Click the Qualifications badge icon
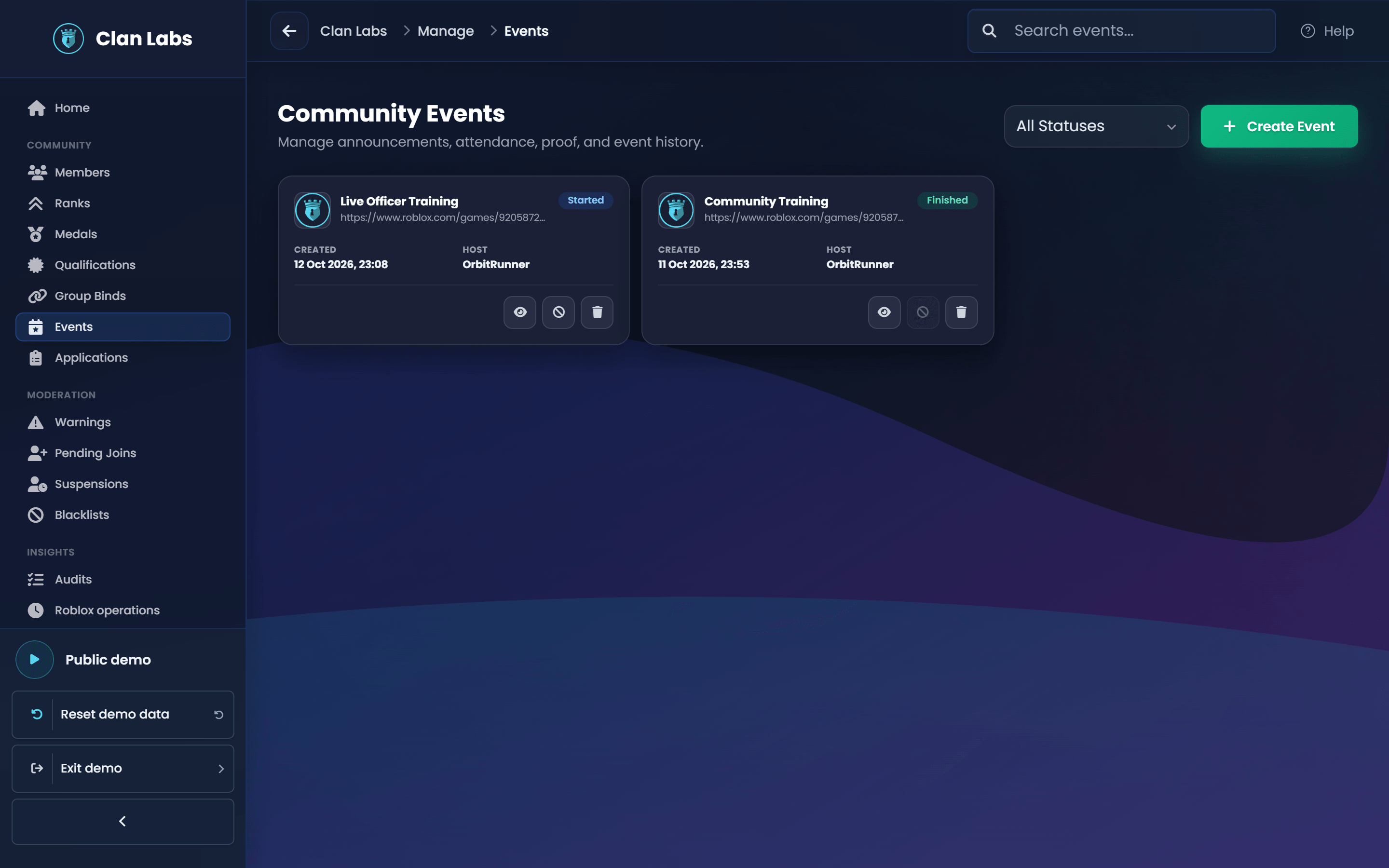Viewport: 1389px width, 868px height. [x=36, y=265]
